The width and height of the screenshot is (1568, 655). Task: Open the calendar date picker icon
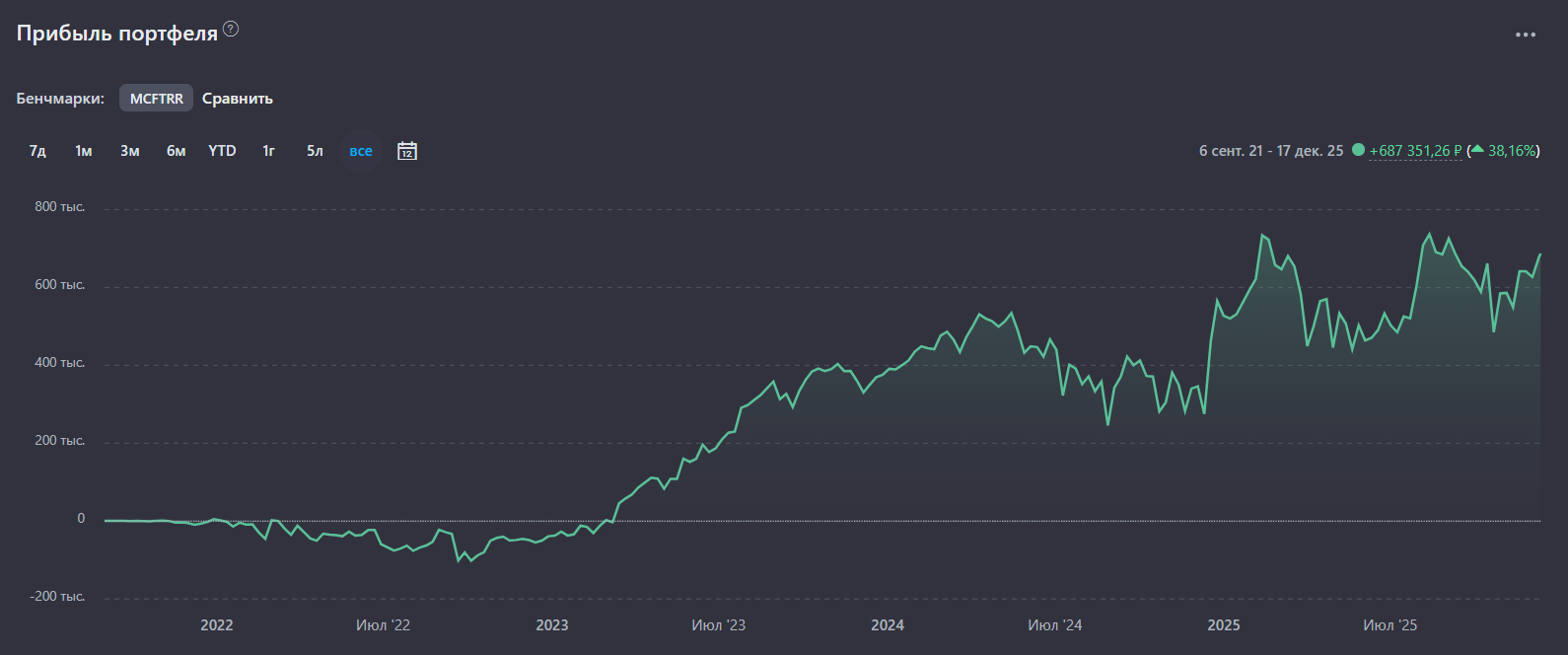click(x=406, y=151)
